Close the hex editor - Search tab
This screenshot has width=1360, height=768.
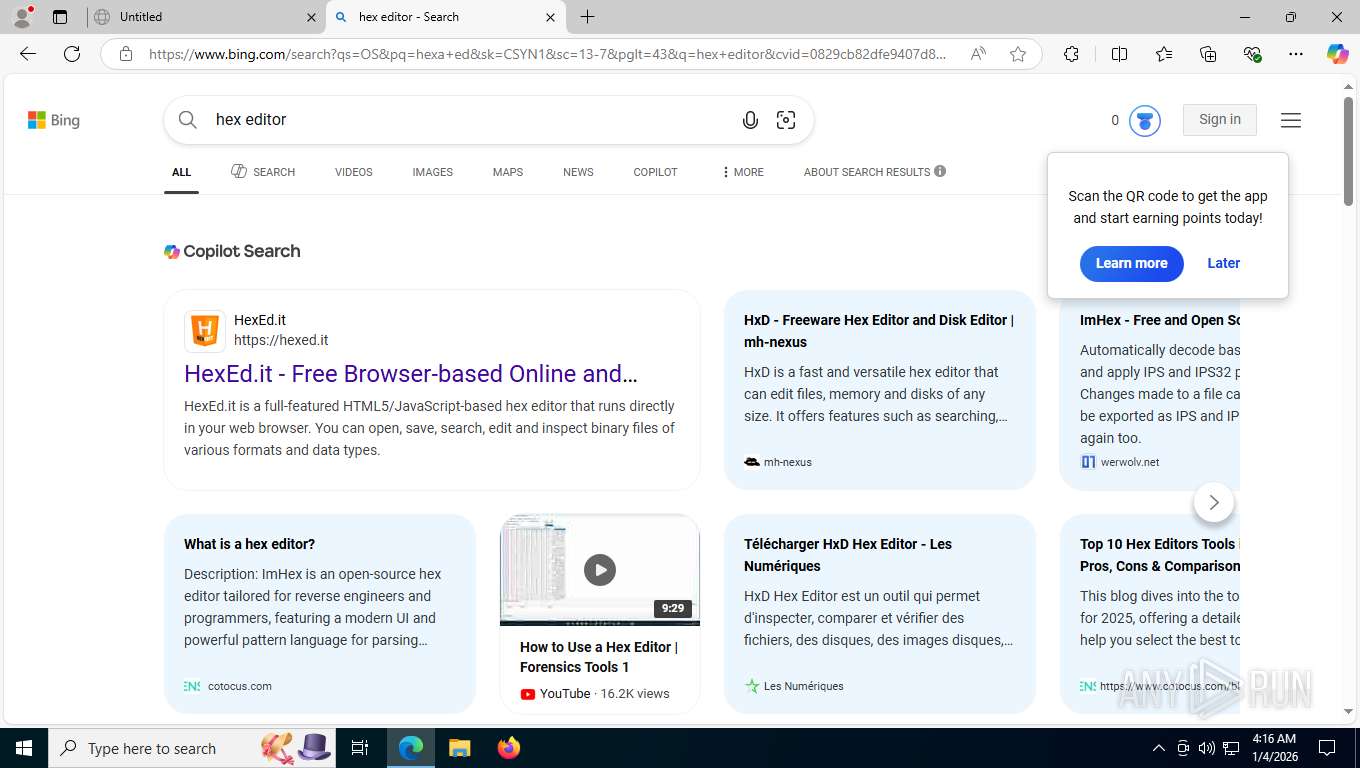pyautogui.click(x=550, y=17)
